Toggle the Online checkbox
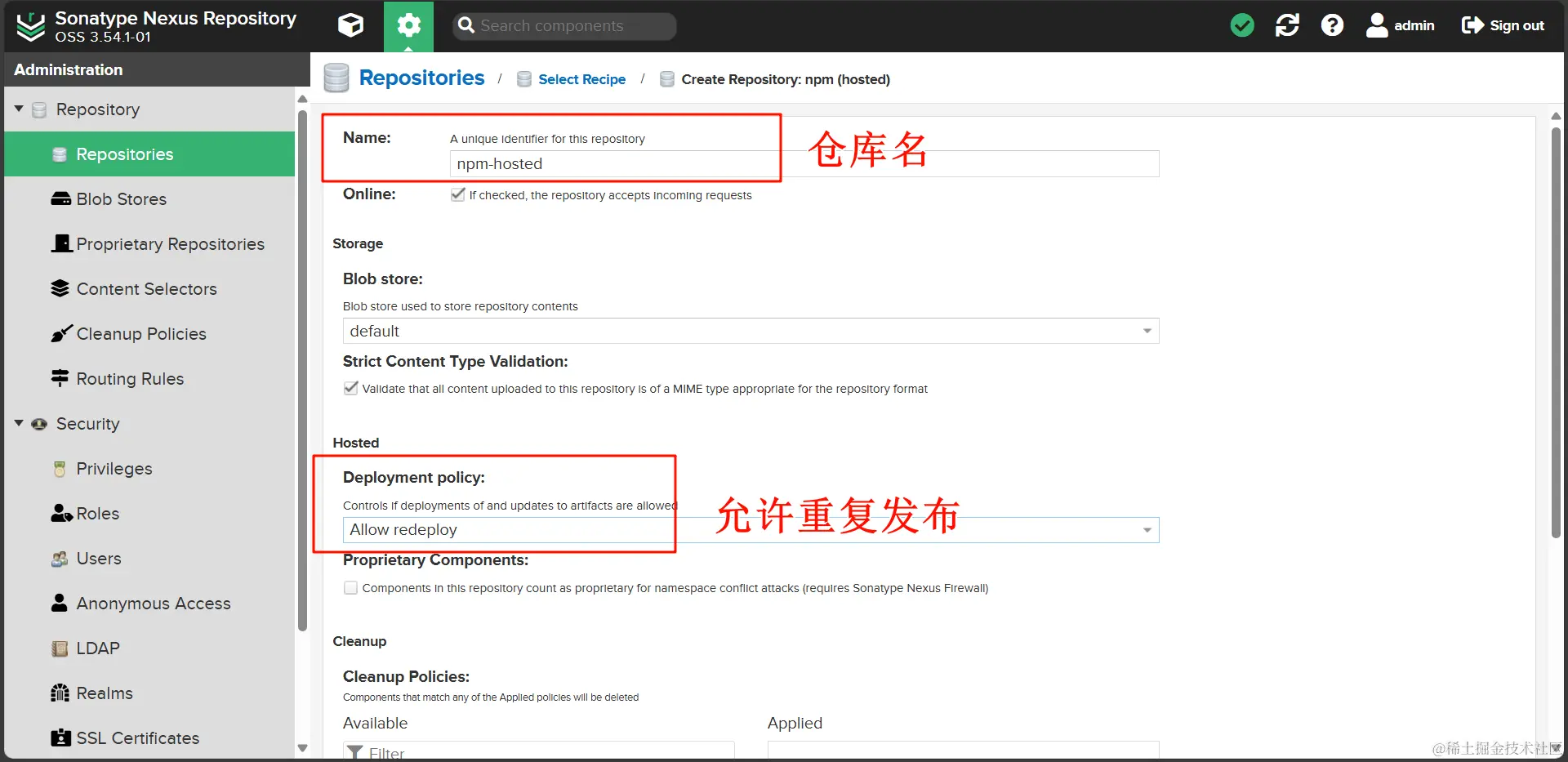Image resolution: width=1568 pixels, height=762 pixels. pos(458,194)
